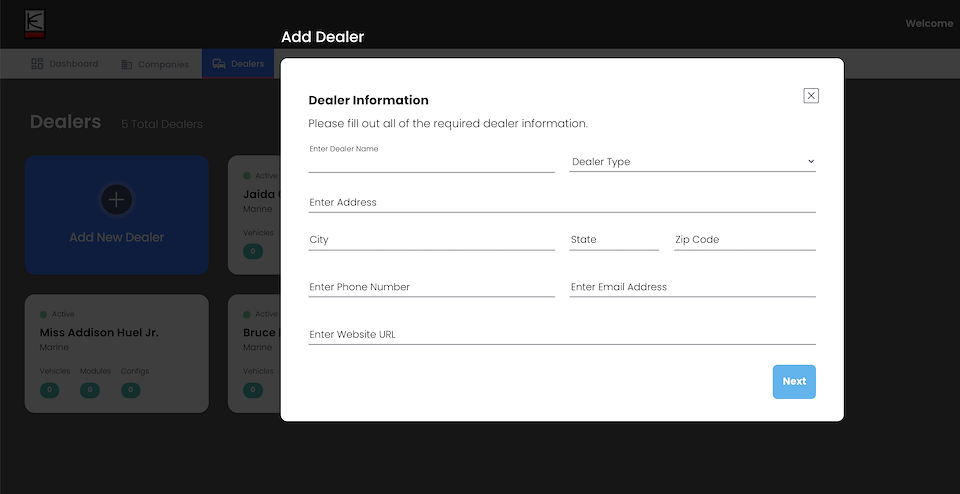This screenshot has width=960, height=494.
Task: Click Modules count badge on Addison Huel card
Action: click(x=90, y=389)
